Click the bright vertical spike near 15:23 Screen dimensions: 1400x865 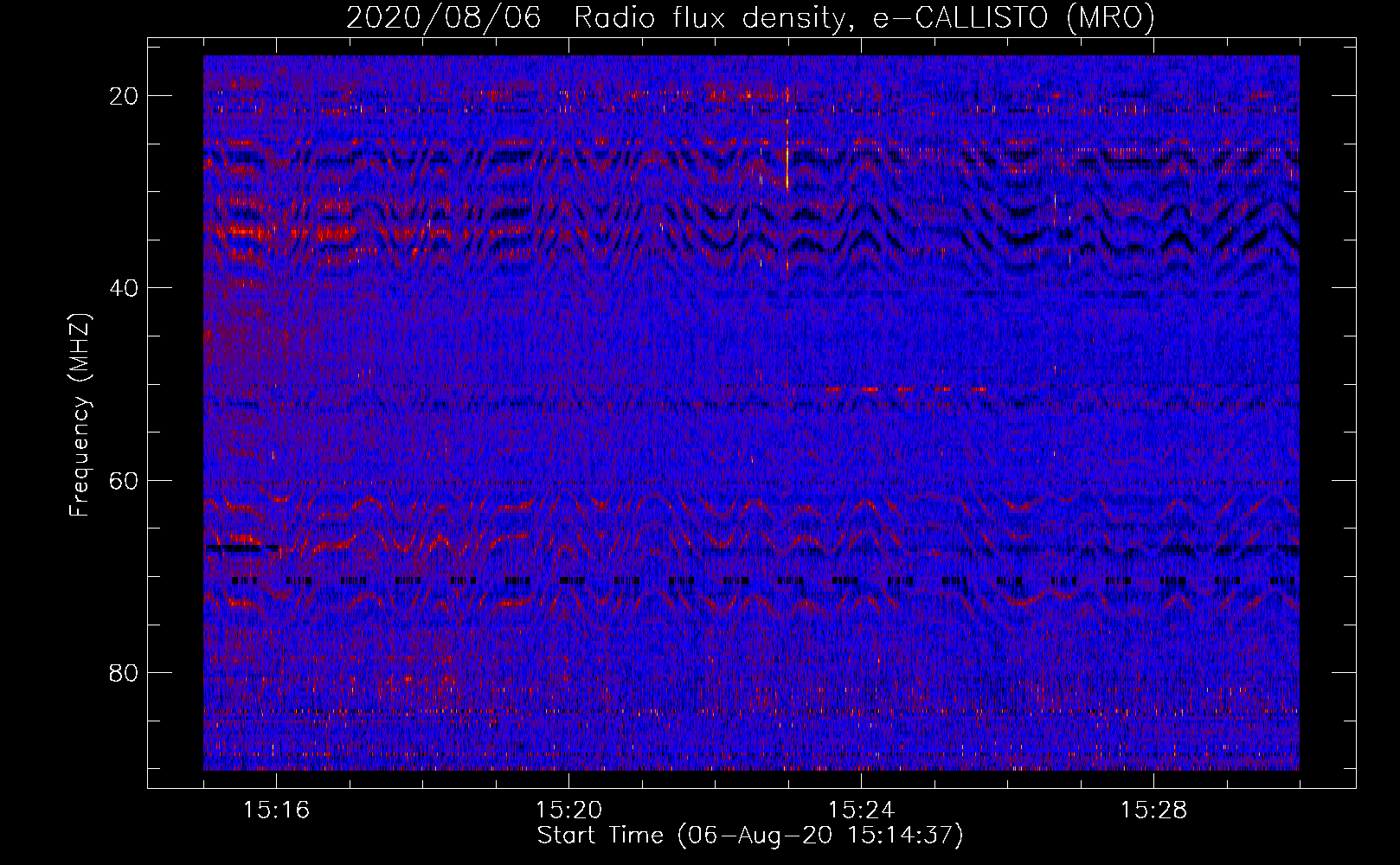pyautogui.click(x=787, y=164)
